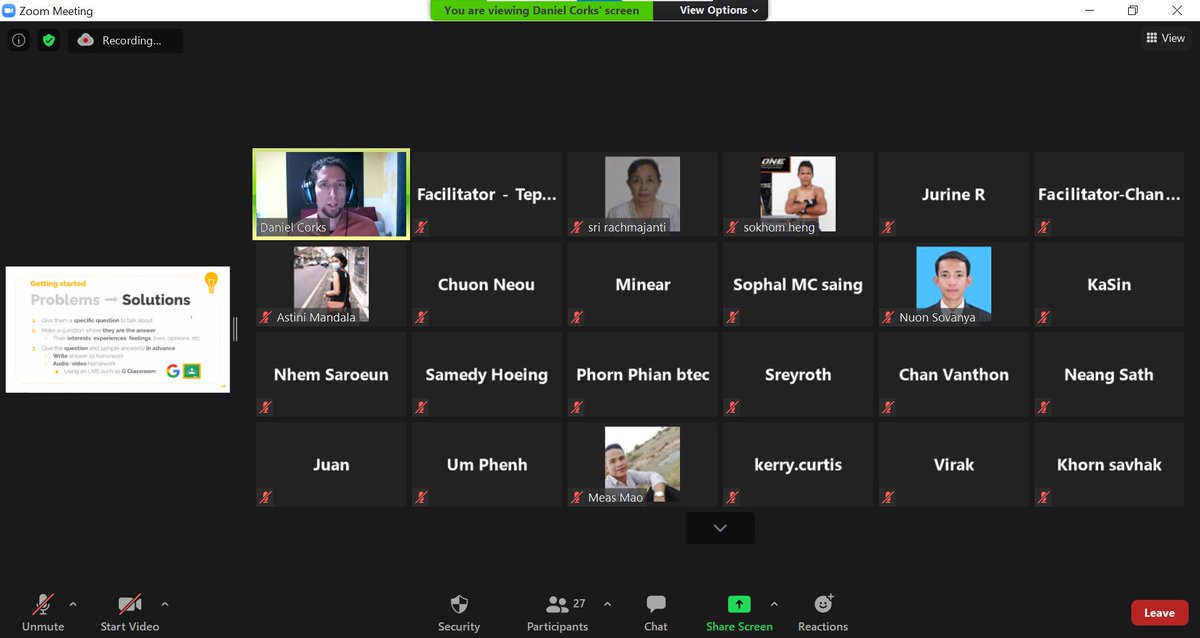
Task: Click the Jurine R participant name
Action: point(954,195)
